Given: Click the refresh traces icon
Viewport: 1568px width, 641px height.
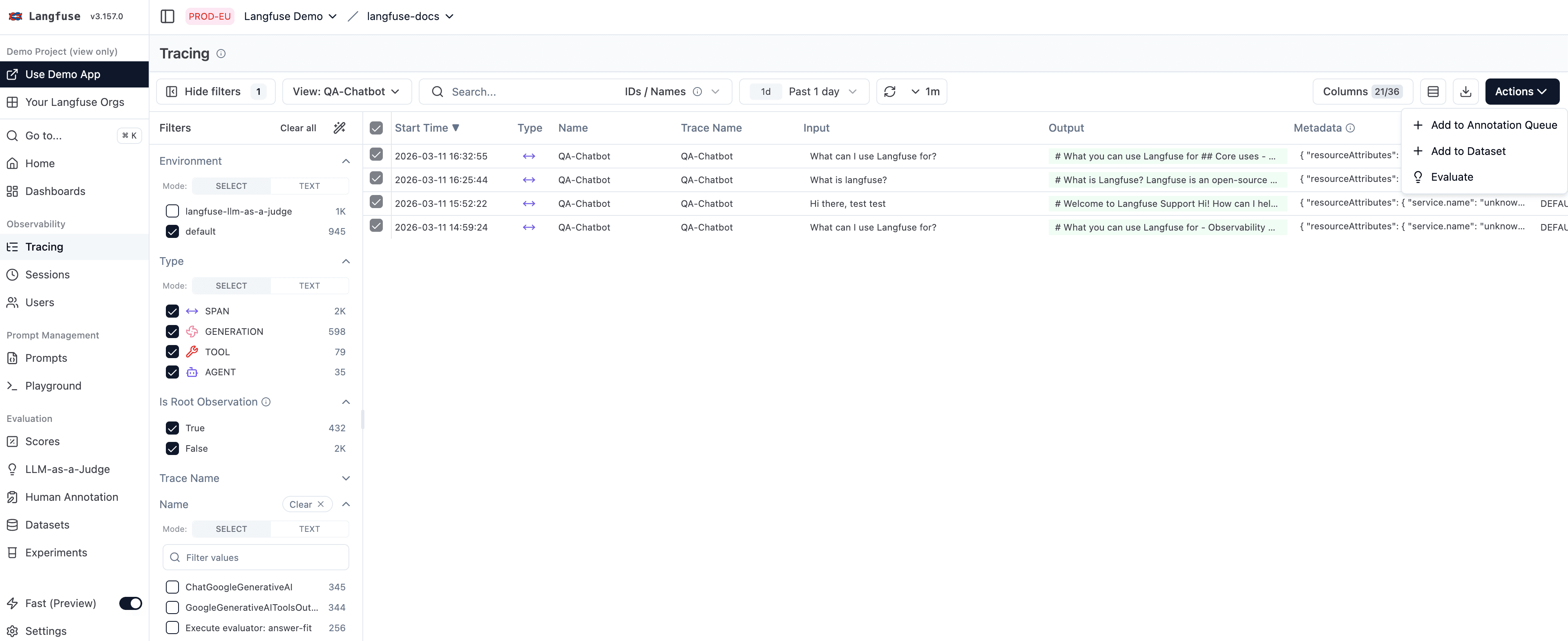Looking at the screenshot, I should (x=889, y=92).
